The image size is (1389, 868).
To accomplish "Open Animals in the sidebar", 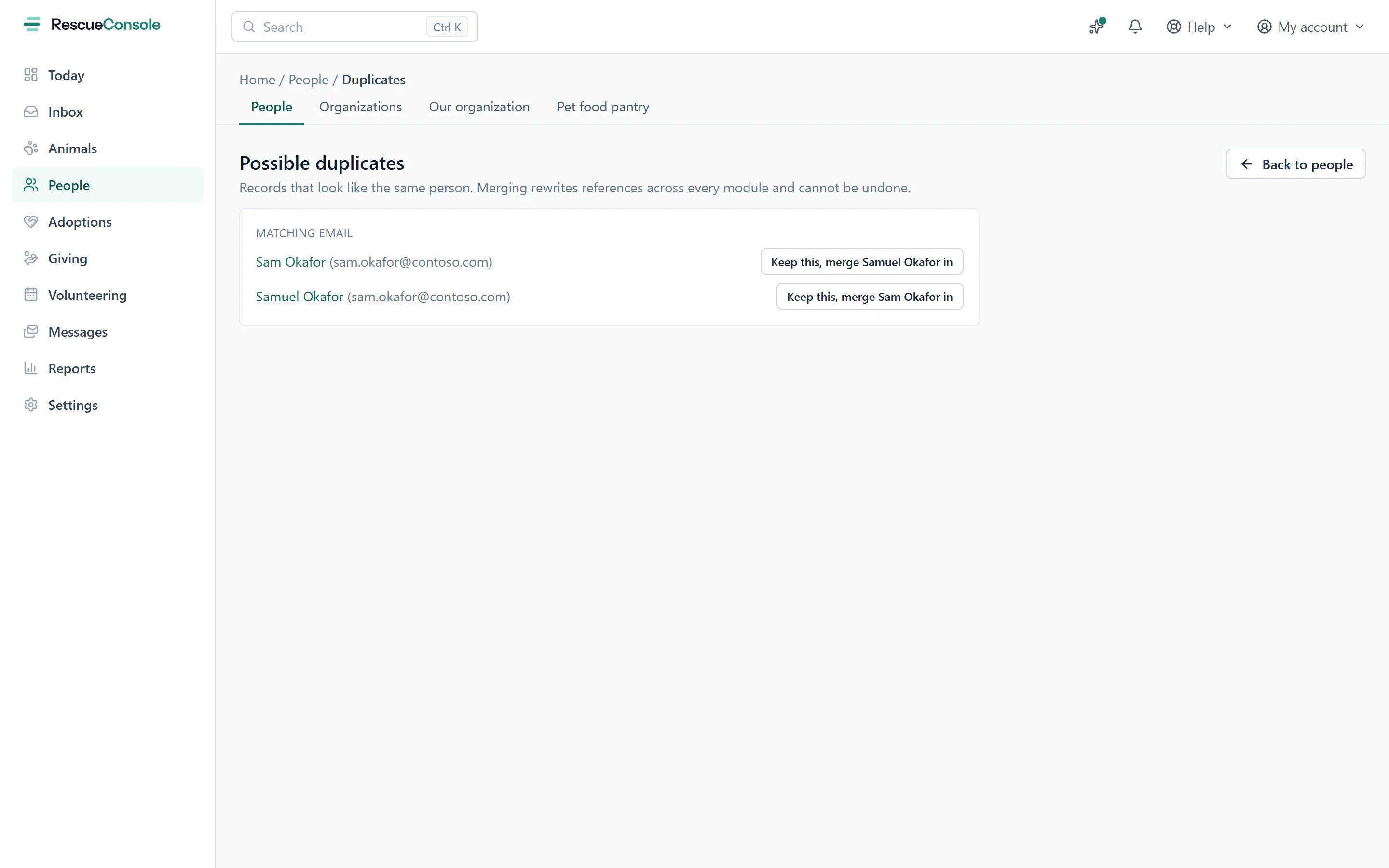I will pyautogui.click(x=108, y=149).
